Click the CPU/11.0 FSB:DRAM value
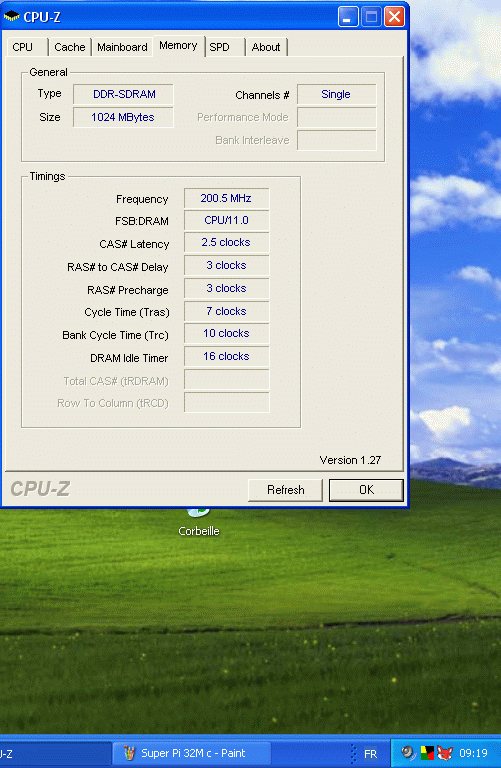Viewport: 501px width, 768px height. pyautogui.click(x=226, y=220)
